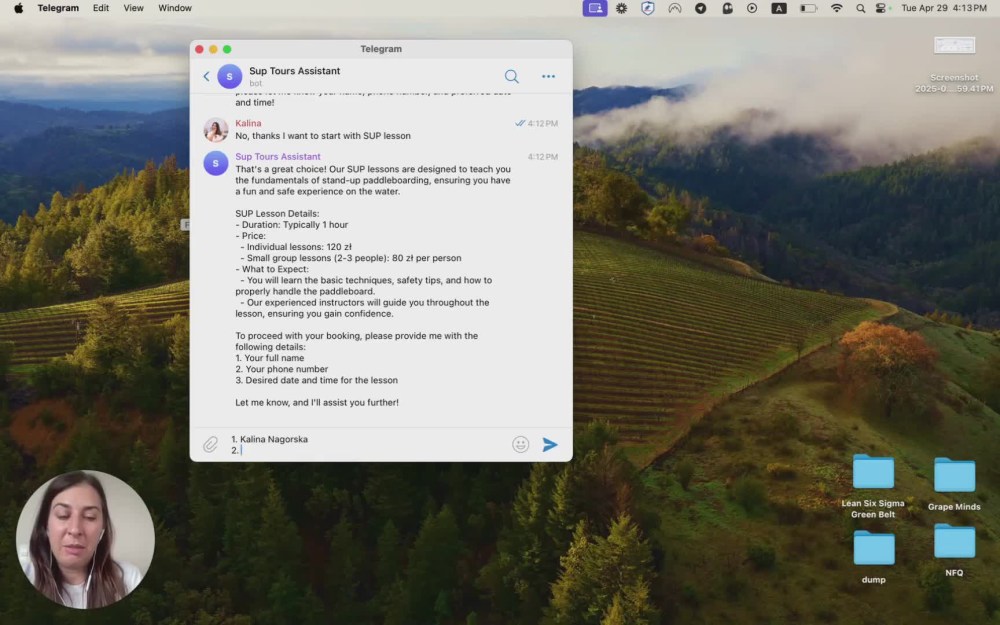Open the Edit menu

click(x=101, y=8)
